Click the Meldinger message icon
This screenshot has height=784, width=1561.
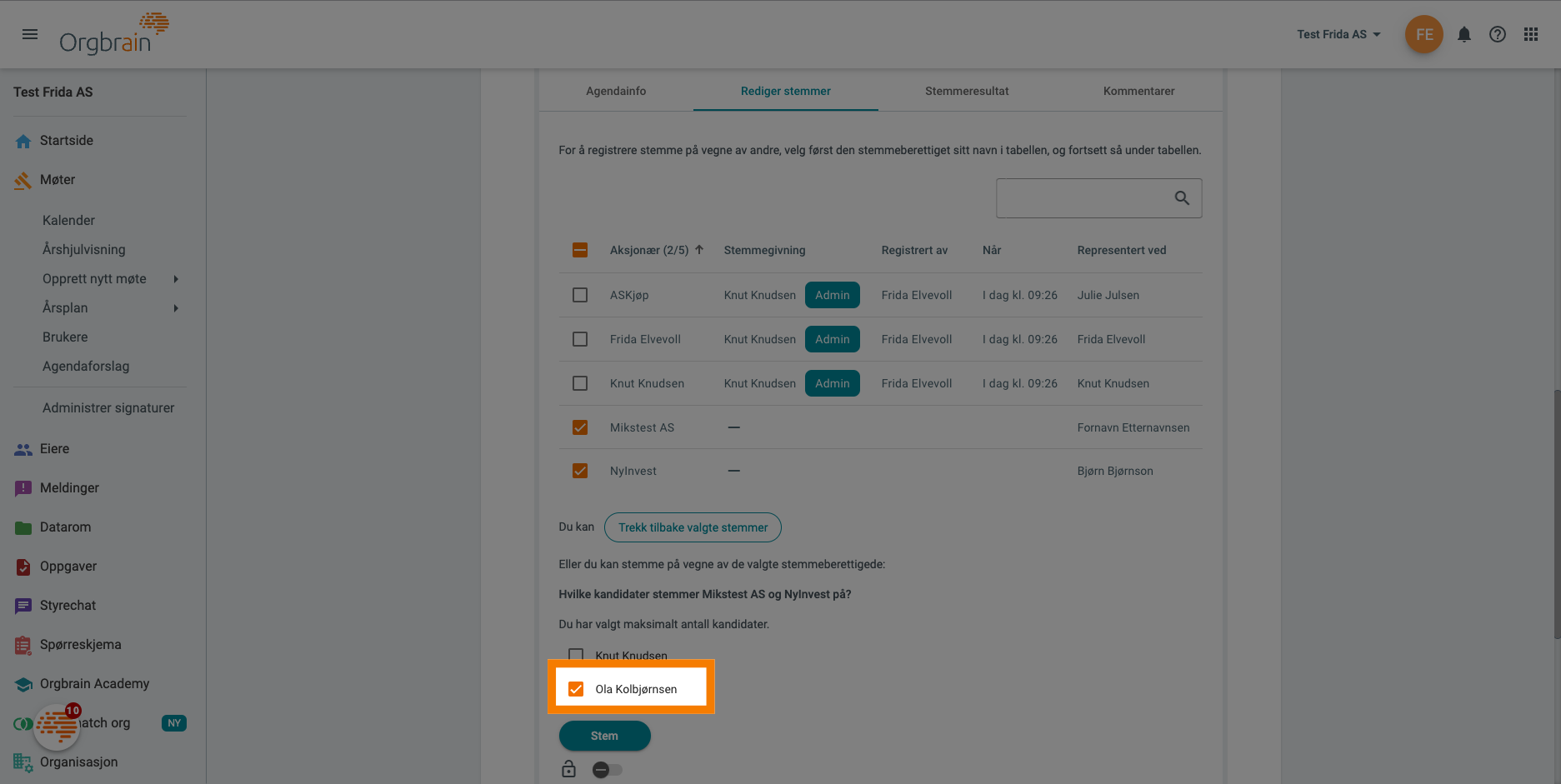(x=23, y=488)
